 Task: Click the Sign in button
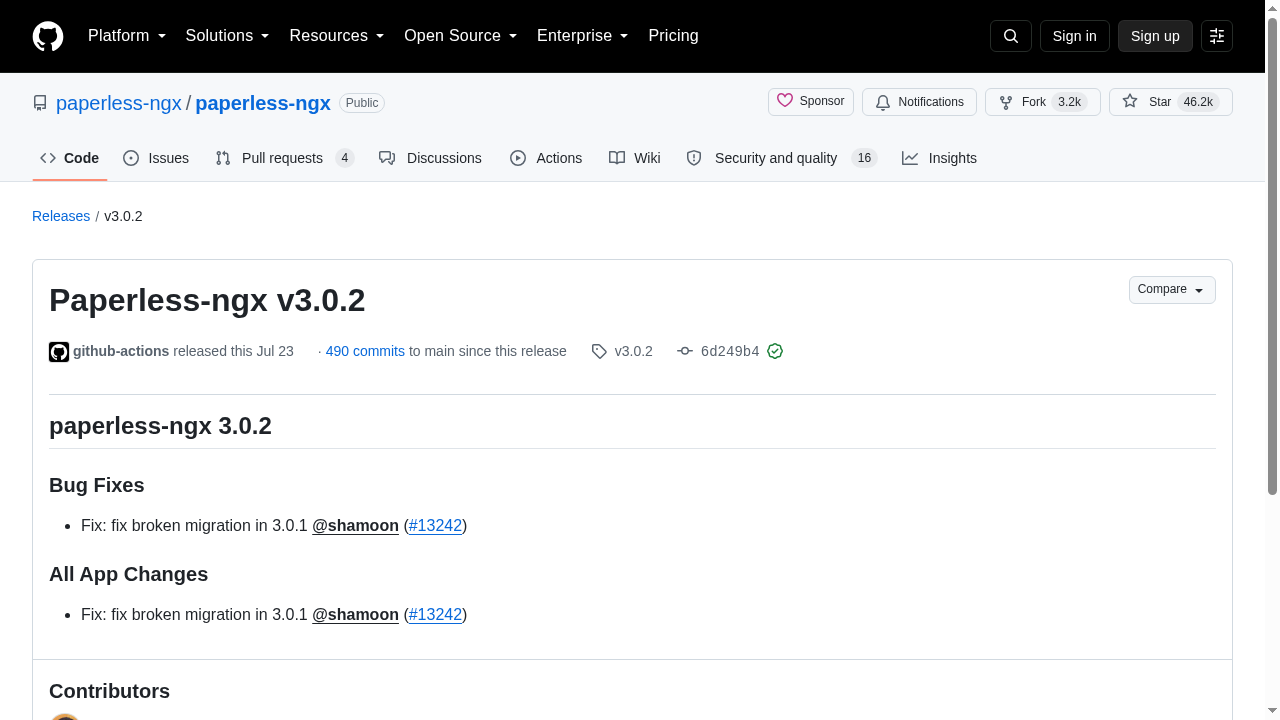click(1075, 36)
